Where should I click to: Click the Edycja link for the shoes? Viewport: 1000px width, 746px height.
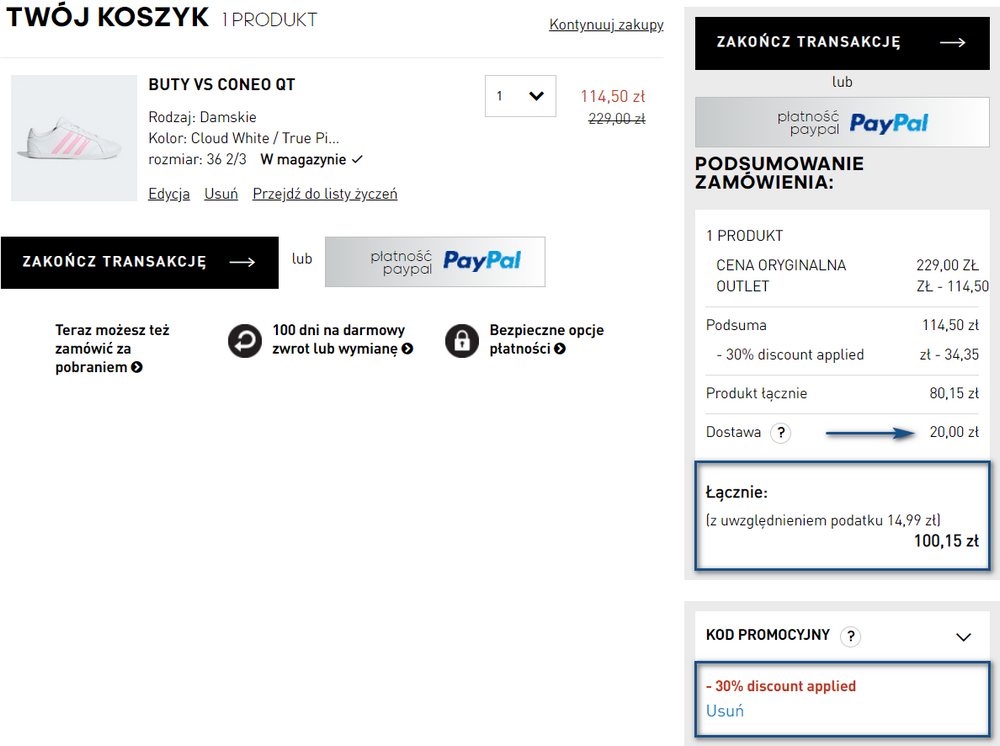(169, 194)
